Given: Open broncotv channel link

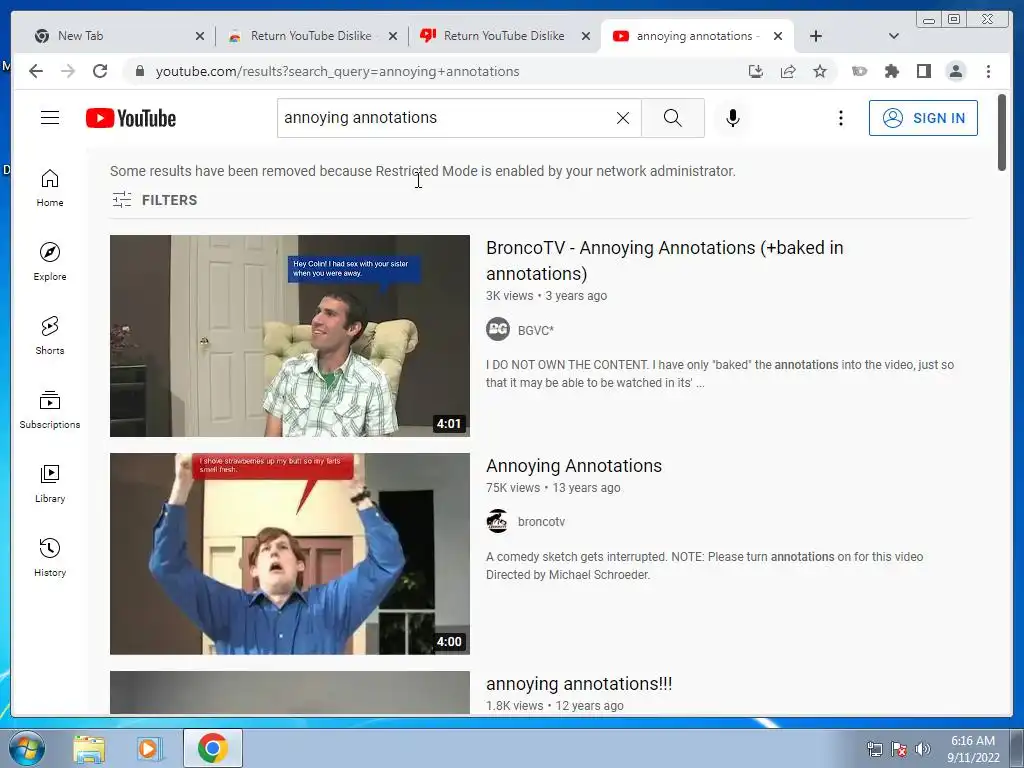Looking at the screenshot, I should coord(541,522).
